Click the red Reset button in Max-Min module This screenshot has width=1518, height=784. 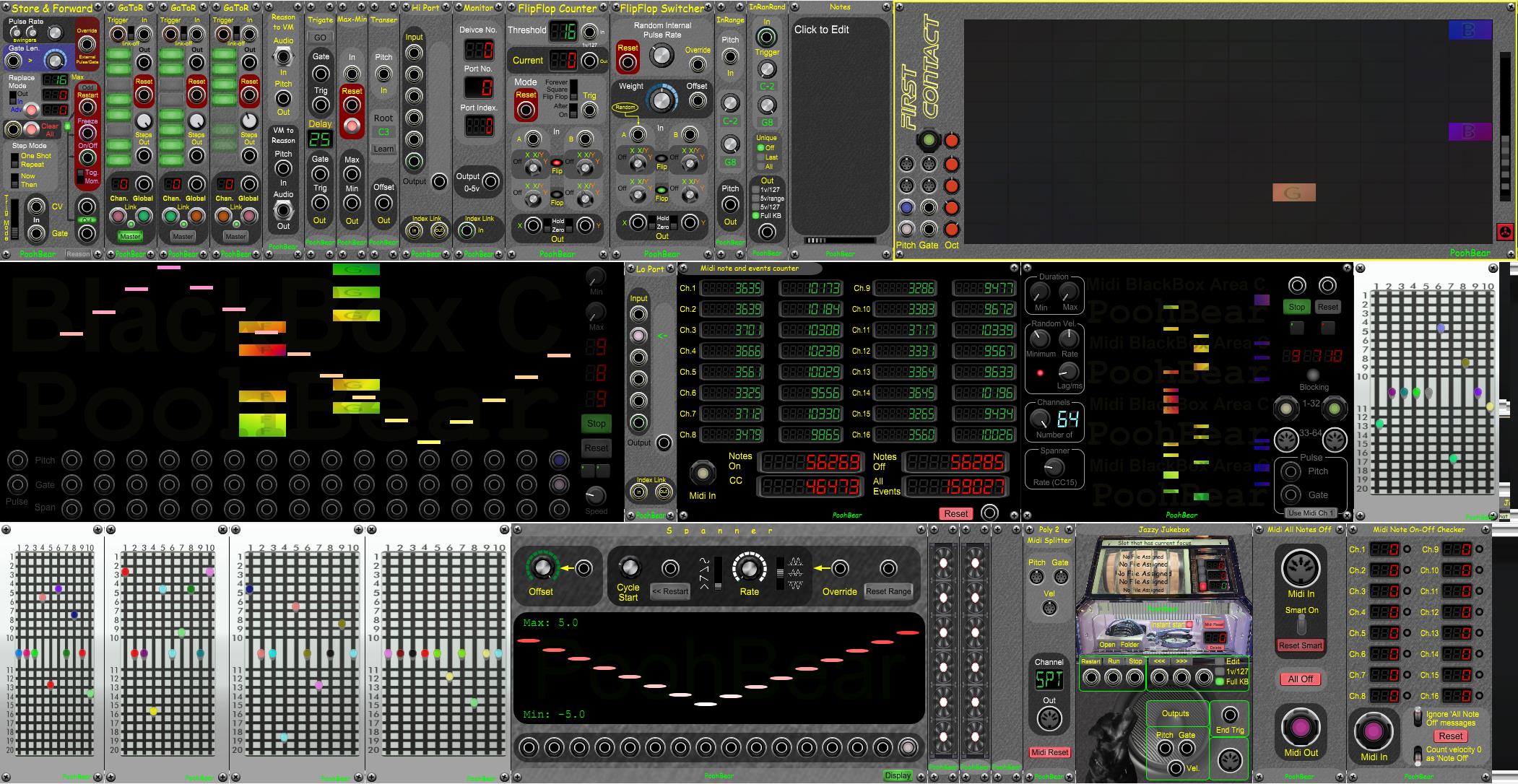coord(352,125)
